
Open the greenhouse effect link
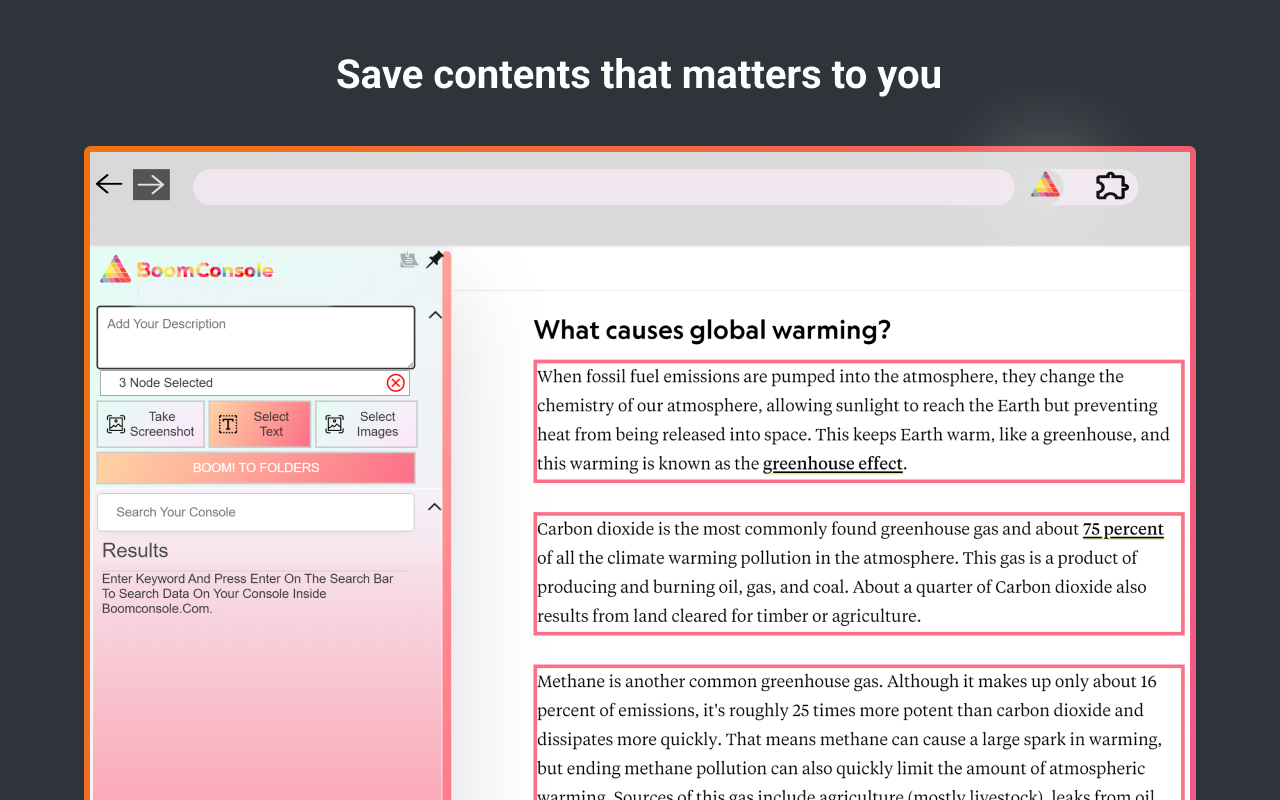833,464
